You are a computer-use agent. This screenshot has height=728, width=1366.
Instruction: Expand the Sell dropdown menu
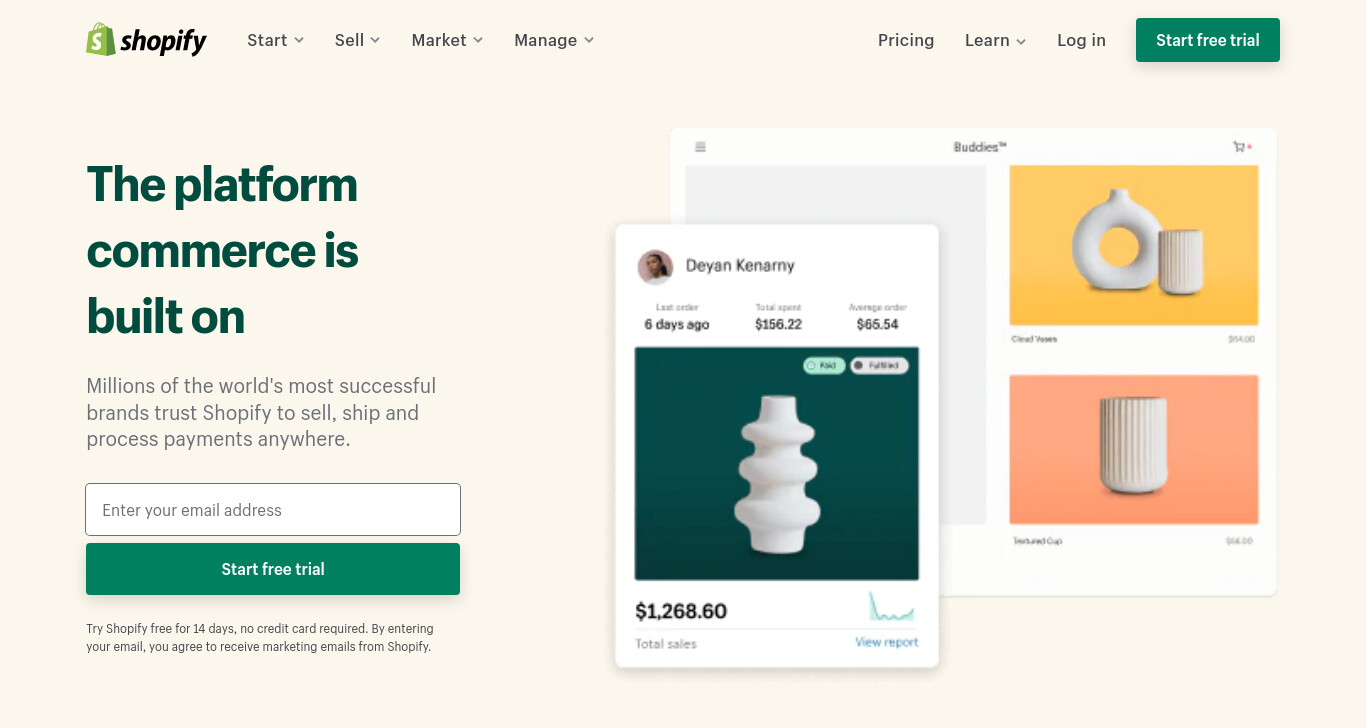(358, 40)
